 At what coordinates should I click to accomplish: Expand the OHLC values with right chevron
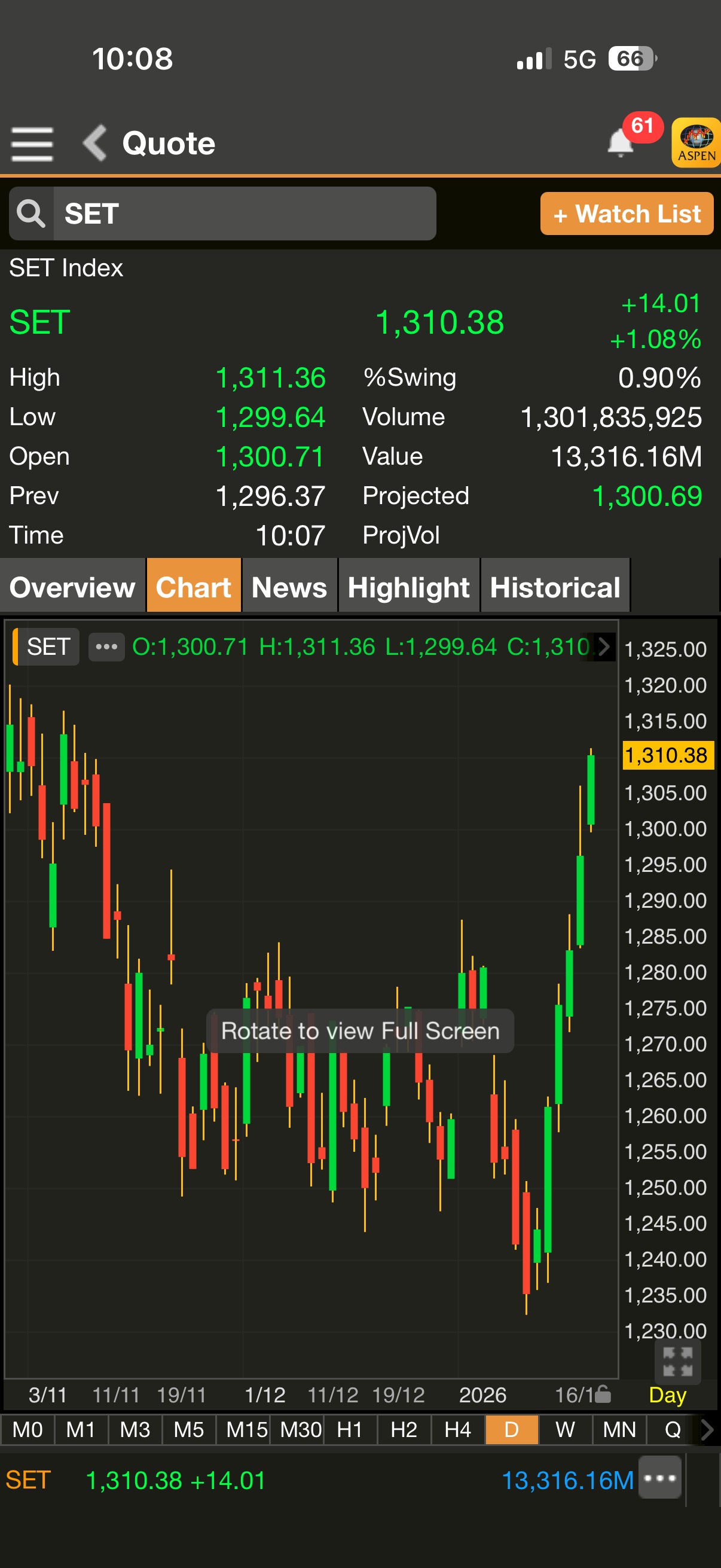[x=604, y=646]
